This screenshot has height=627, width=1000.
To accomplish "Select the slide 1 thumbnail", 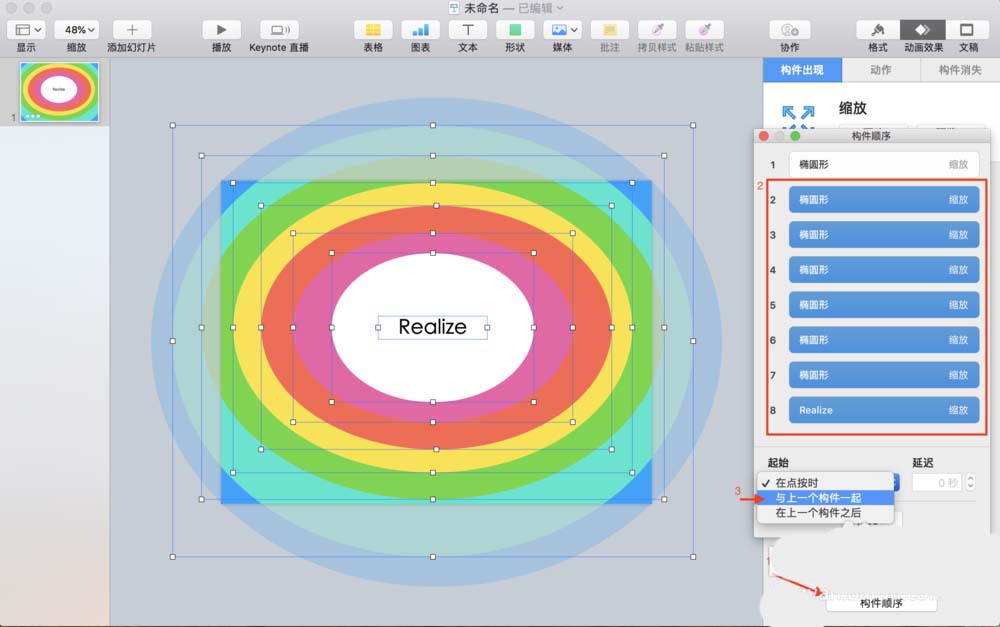I will (x=59, y=91).
